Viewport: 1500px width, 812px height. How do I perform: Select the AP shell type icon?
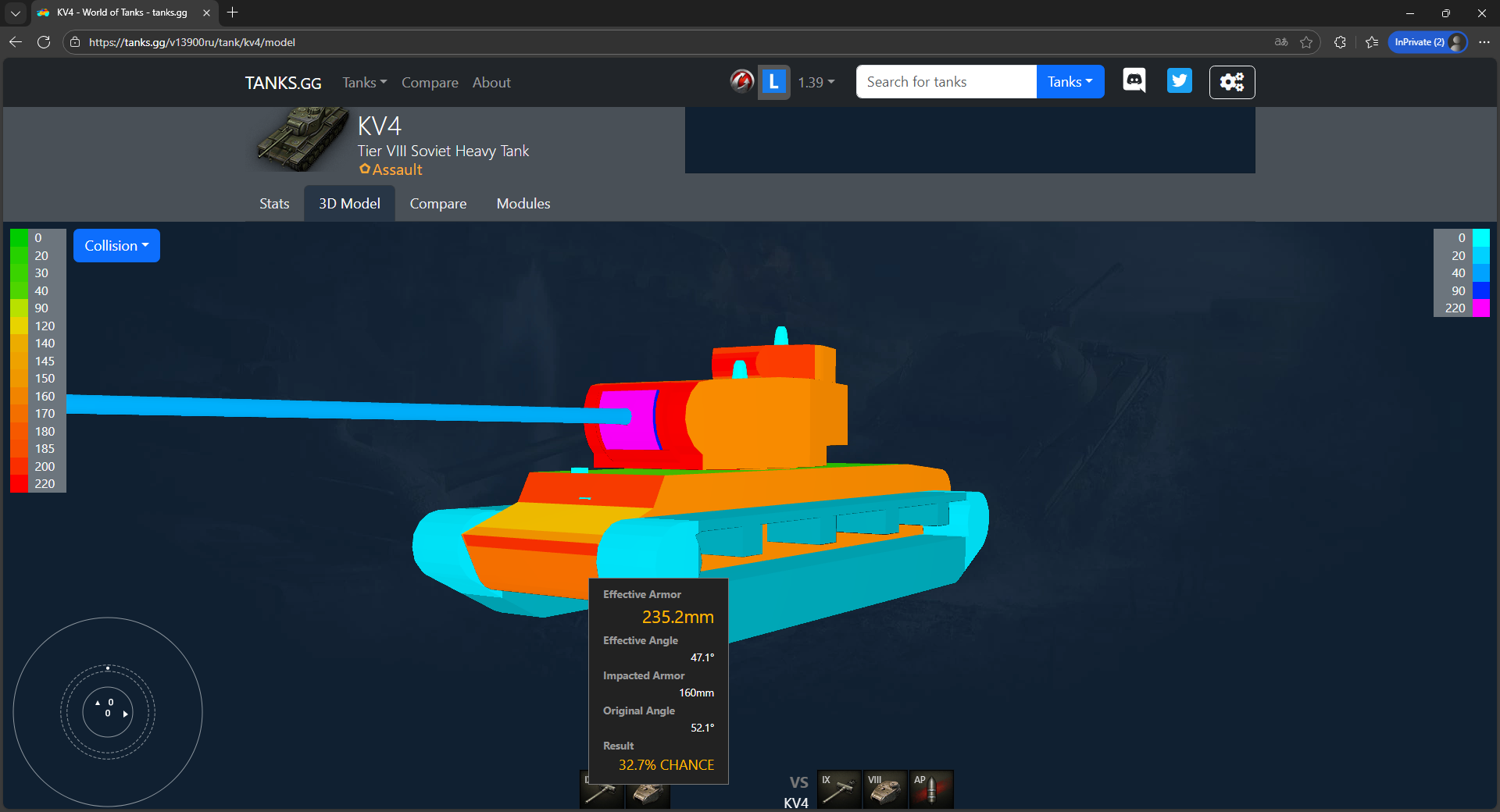coord(931,790)
